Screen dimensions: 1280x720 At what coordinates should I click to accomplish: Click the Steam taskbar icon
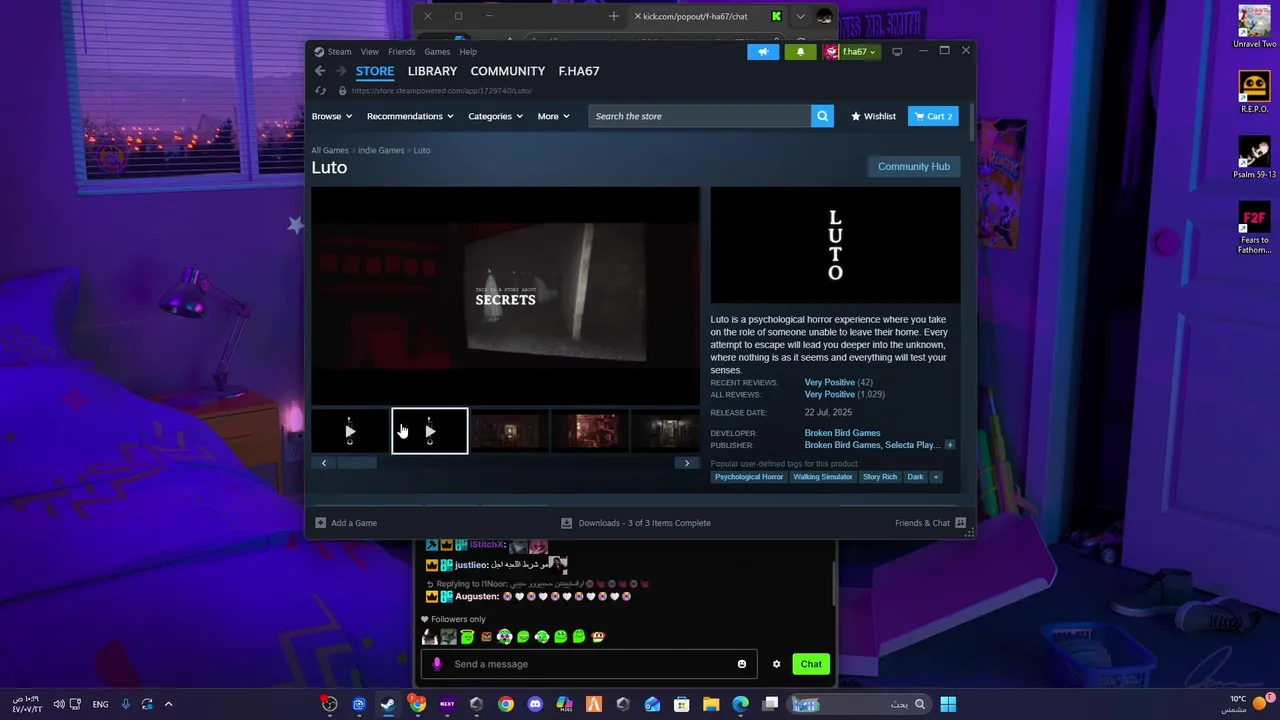[x=388, y=704]
